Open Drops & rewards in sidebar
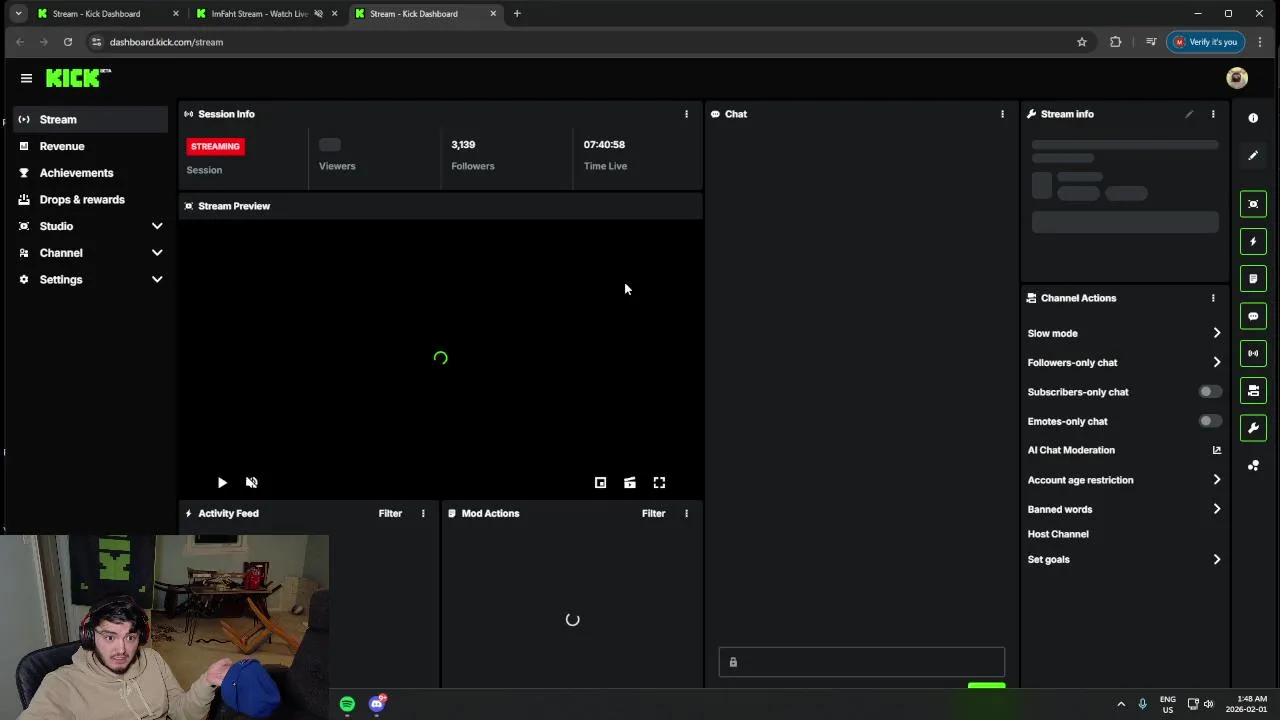Image resolution: width=1280 pixels, height=720 pixels. (90, 199)
